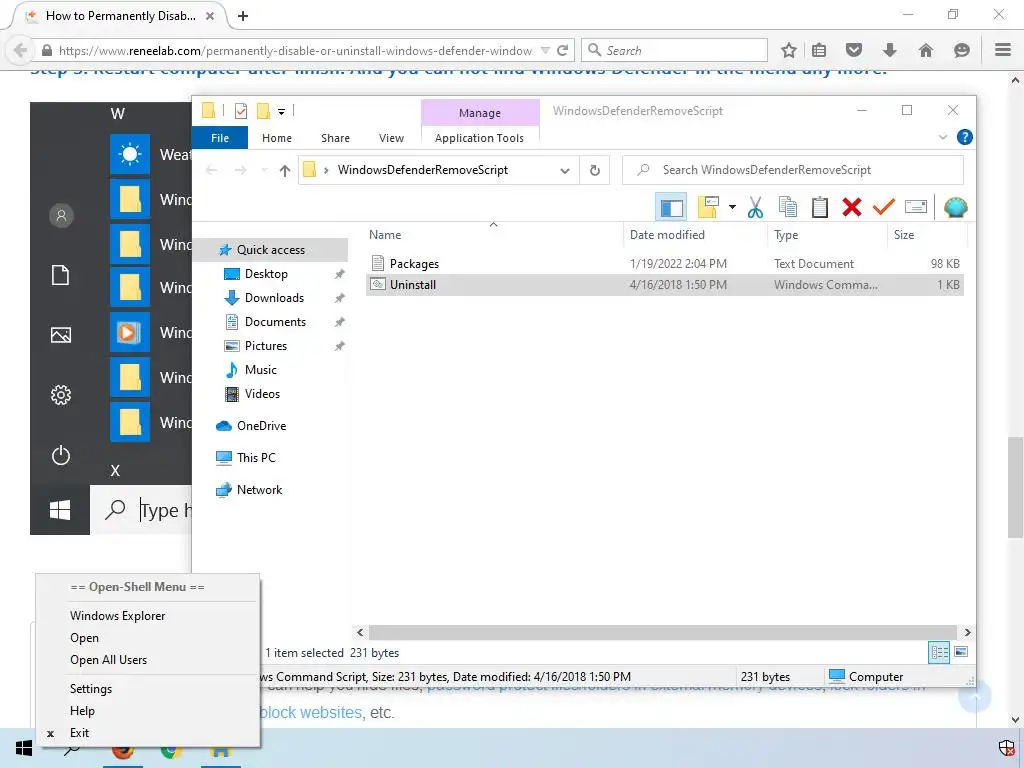Click the Firefox Downloads arrow icon
The image size is (1024, 768).
[x=889, y=50]
